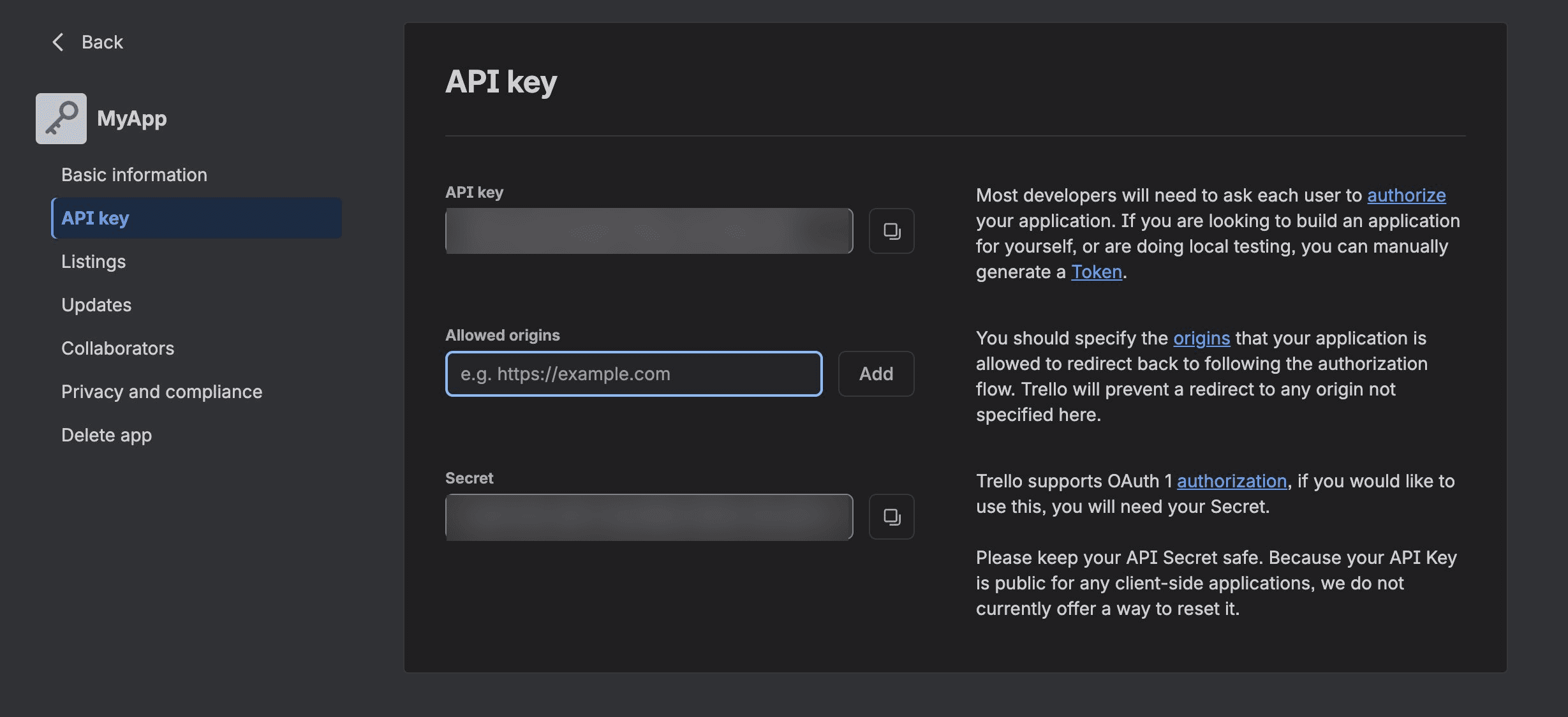The image size is (1568, 717).
Task: Click the back chevron arrow icon
Action: click(x=58, y=42)
